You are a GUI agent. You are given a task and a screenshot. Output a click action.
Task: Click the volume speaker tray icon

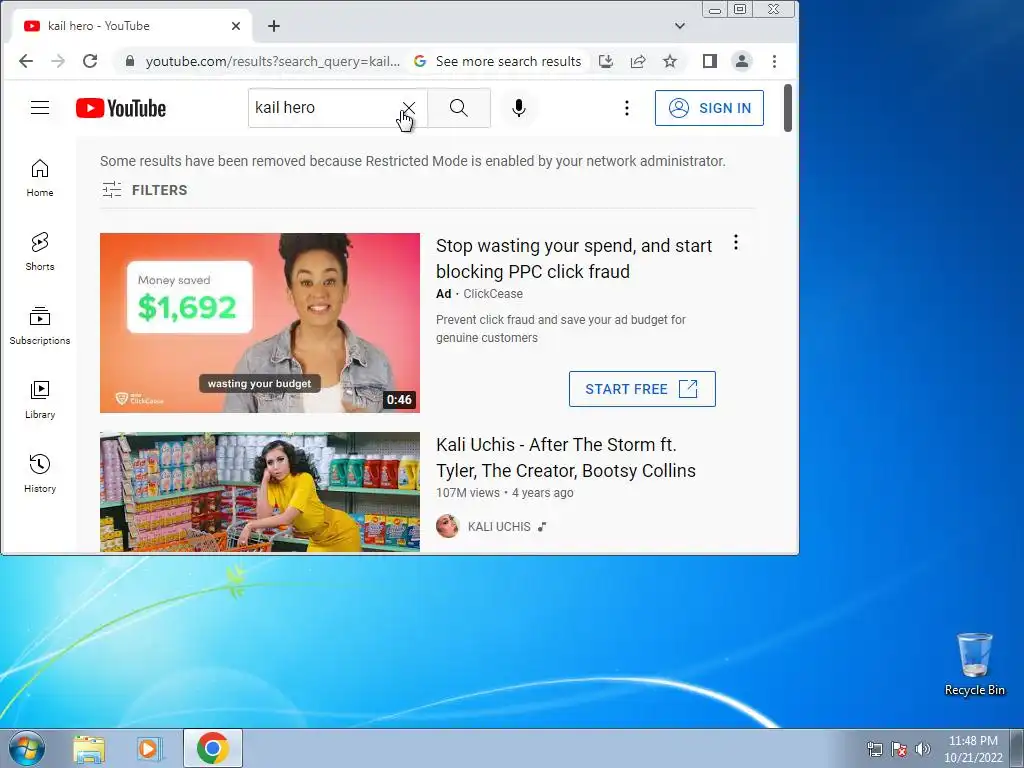click(923, 749)
